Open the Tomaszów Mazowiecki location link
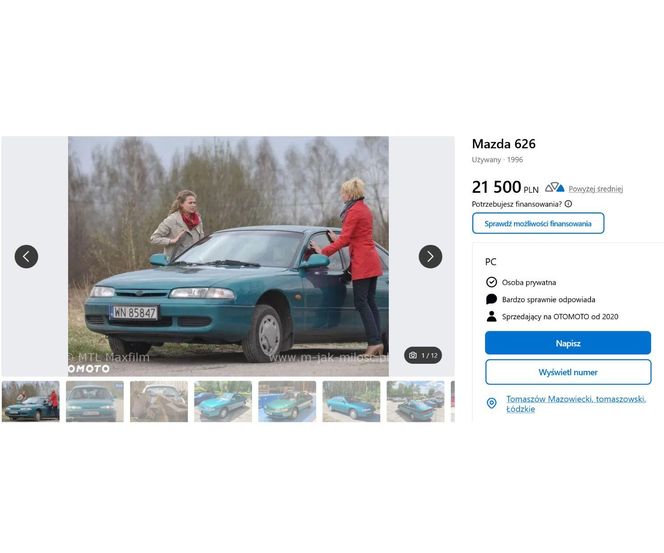The width and height of the screenshot is (664, 553). coord(575,404)
